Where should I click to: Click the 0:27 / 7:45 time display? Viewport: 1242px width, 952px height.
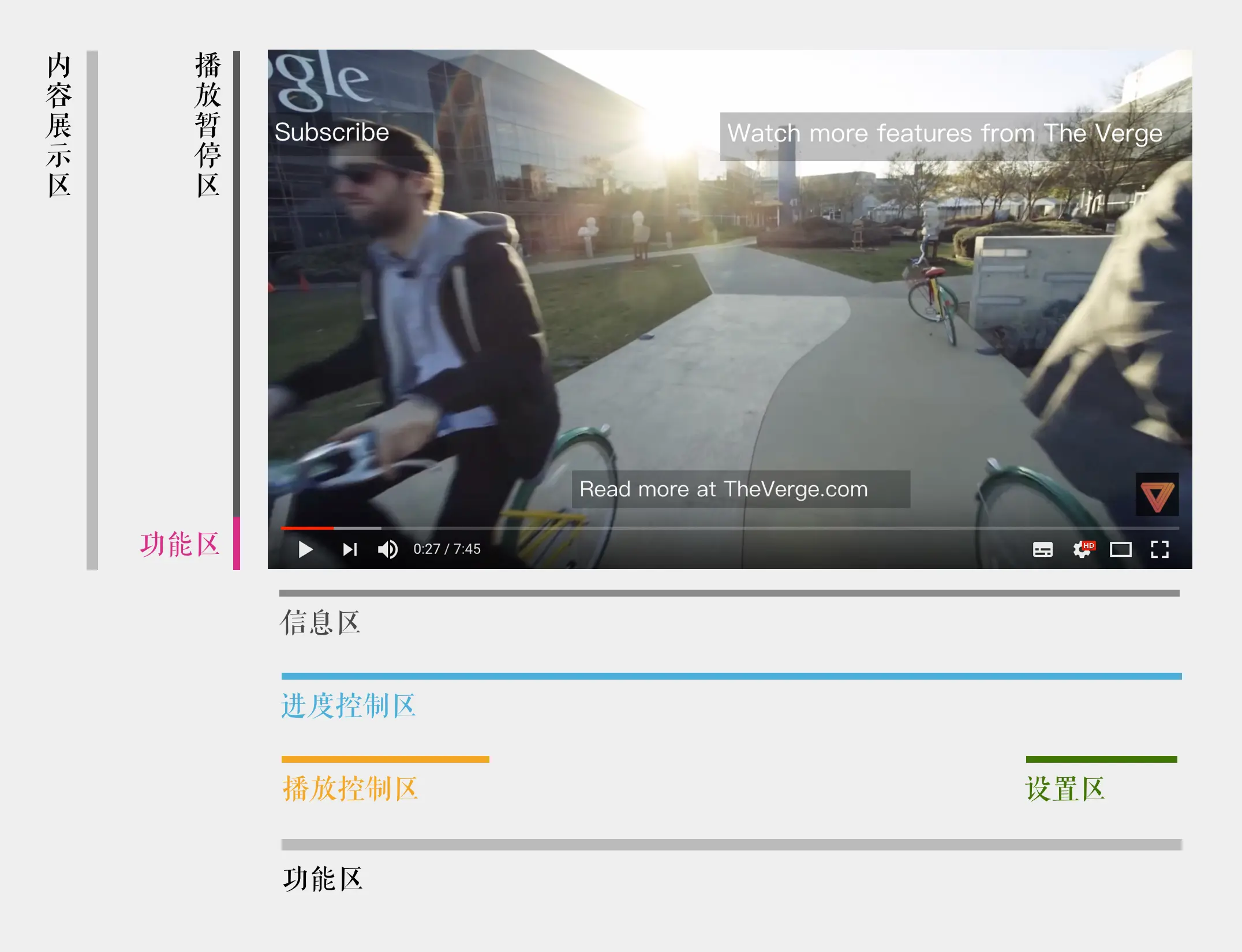pos(447,549)
